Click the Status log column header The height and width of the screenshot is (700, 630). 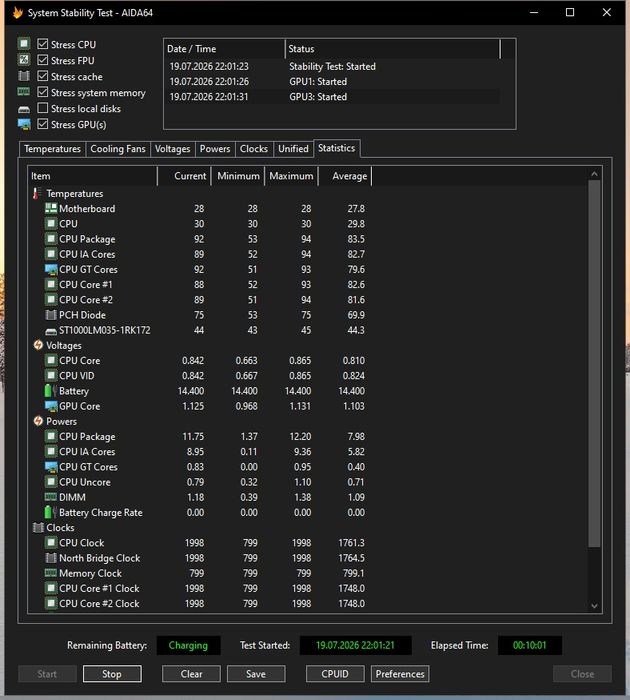[x=392, y=49]
